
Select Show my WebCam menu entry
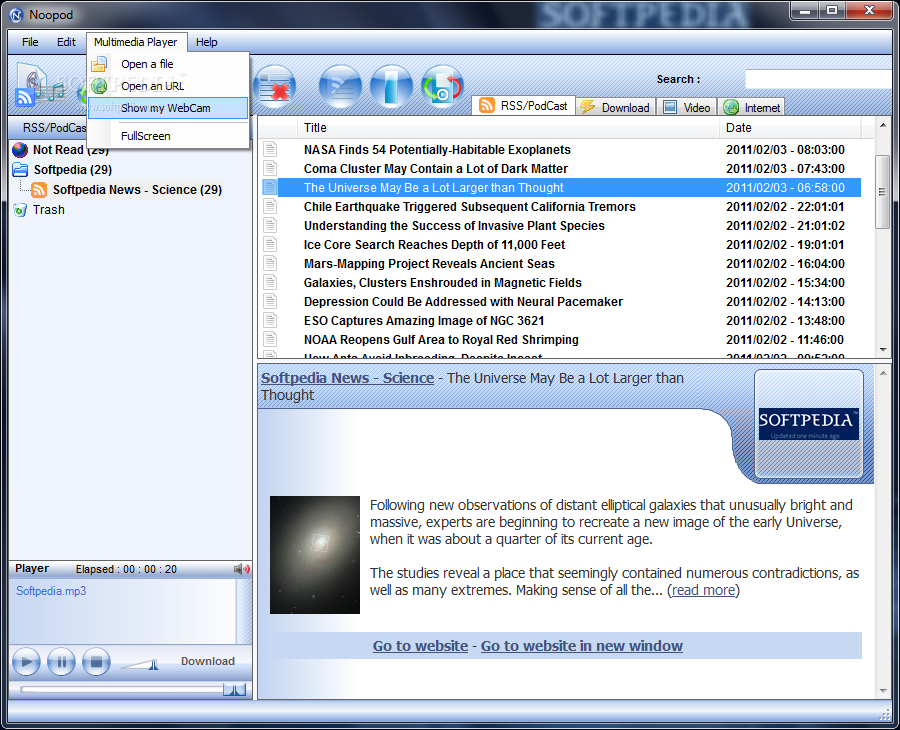coord(168,108)
